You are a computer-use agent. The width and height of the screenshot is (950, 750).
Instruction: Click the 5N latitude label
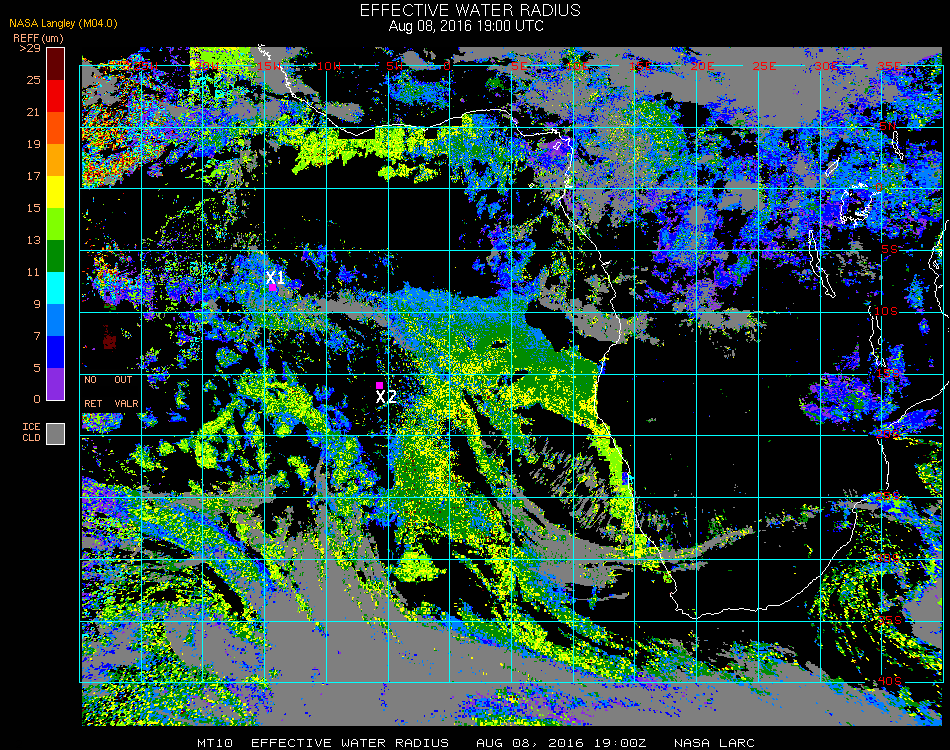pyautogui.click(x=888, y=126)
